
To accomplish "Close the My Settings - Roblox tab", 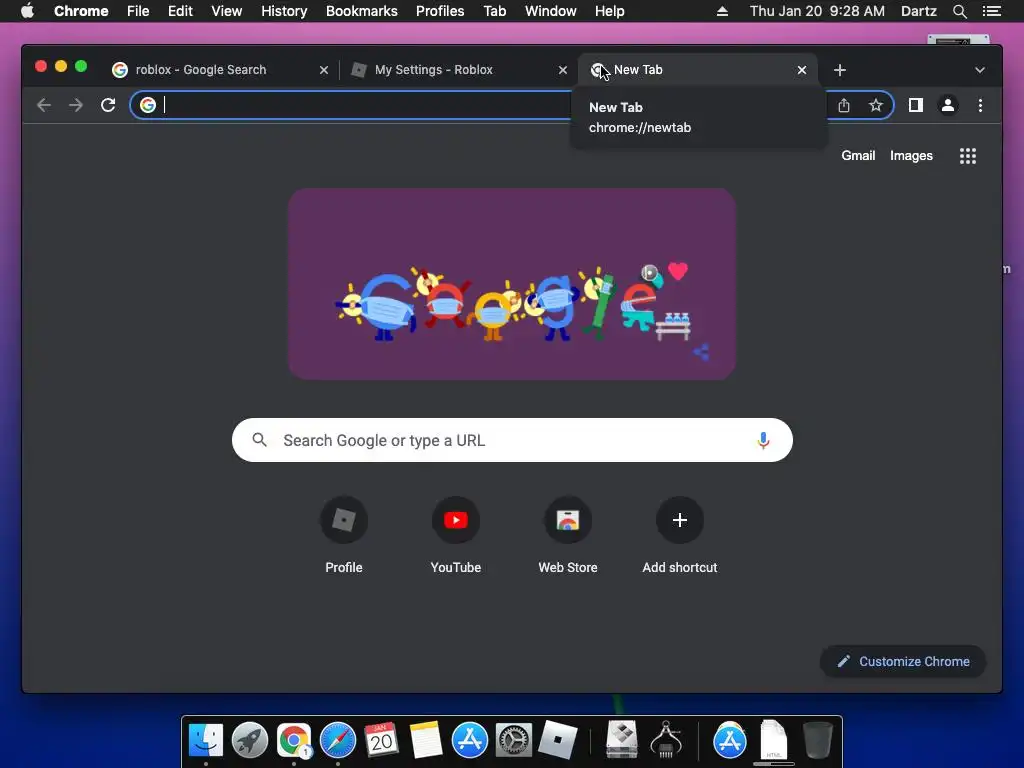I will (562, 70).
